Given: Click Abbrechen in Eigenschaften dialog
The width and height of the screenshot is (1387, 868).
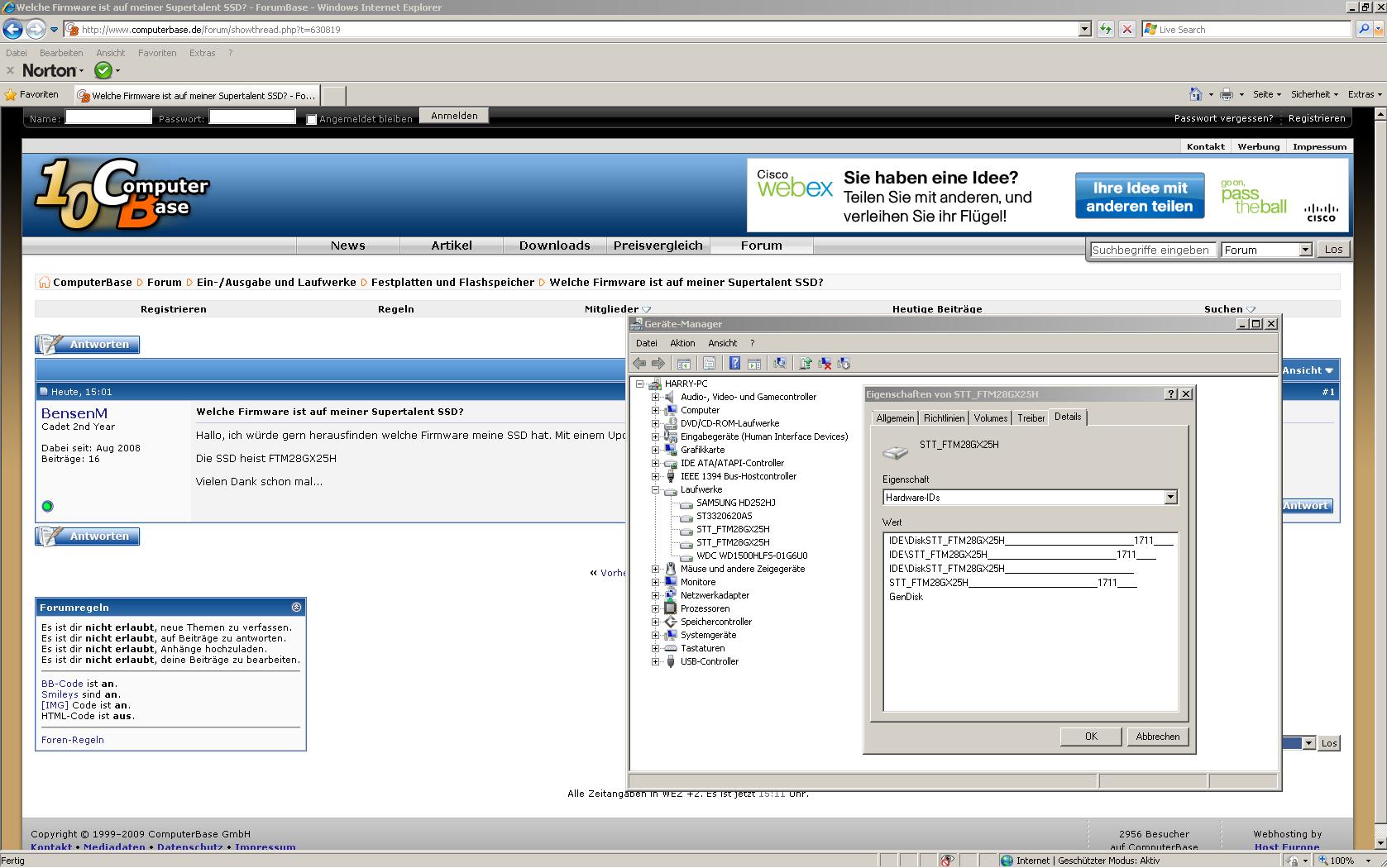Looking at the screenshot, I should (x=1157, y=737).
